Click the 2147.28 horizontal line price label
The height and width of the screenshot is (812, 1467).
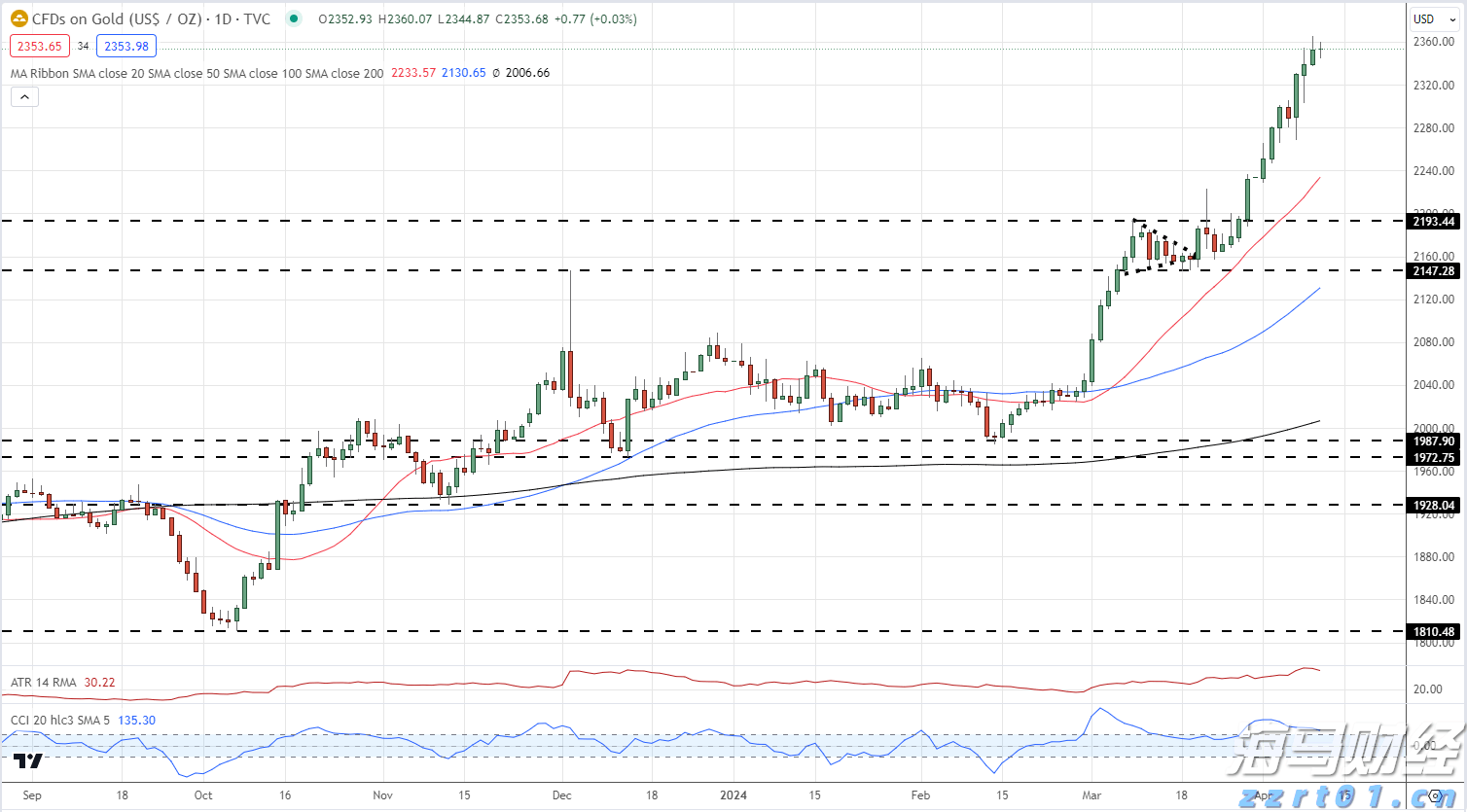pyautogui.click(x=1434, y=271)
